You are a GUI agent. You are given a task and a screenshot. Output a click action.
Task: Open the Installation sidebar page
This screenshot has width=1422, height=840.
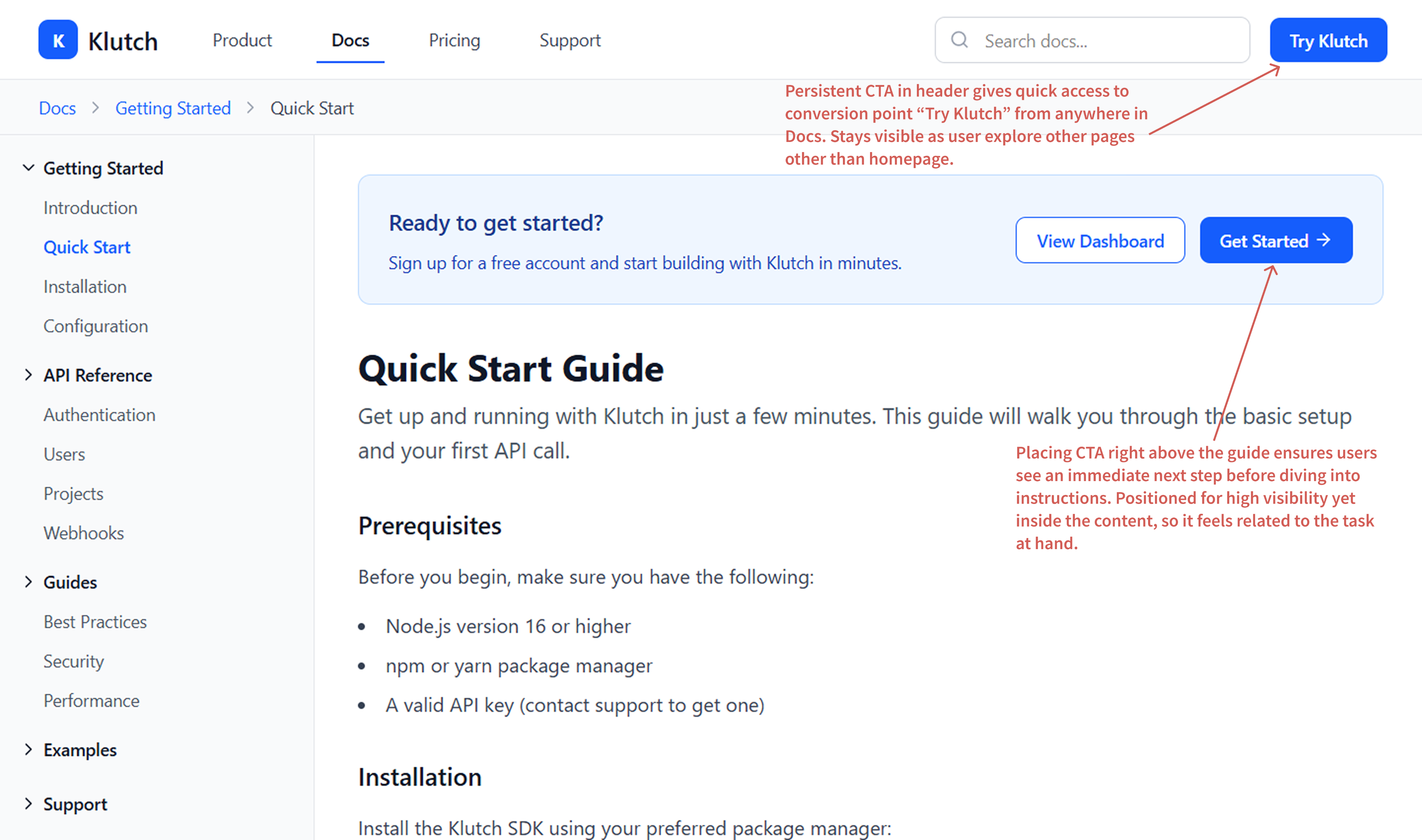coord(85,286)
